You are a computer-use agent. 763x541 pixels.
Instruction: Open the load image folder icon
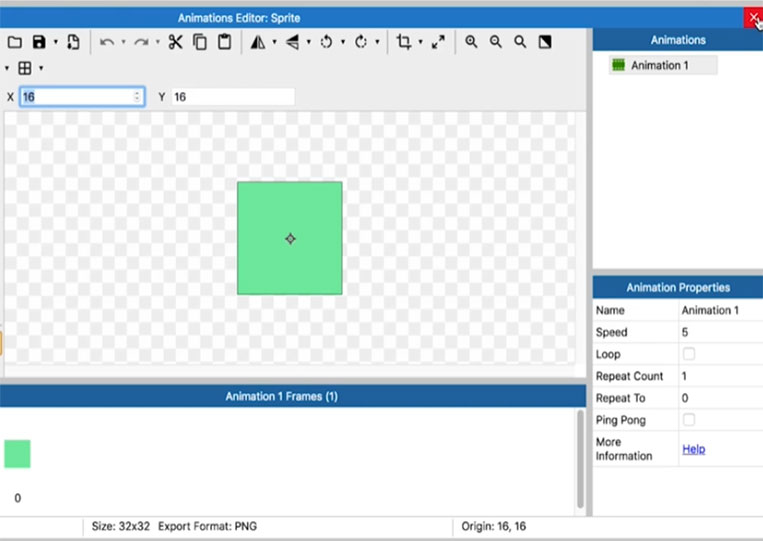(x=15, y=42)
